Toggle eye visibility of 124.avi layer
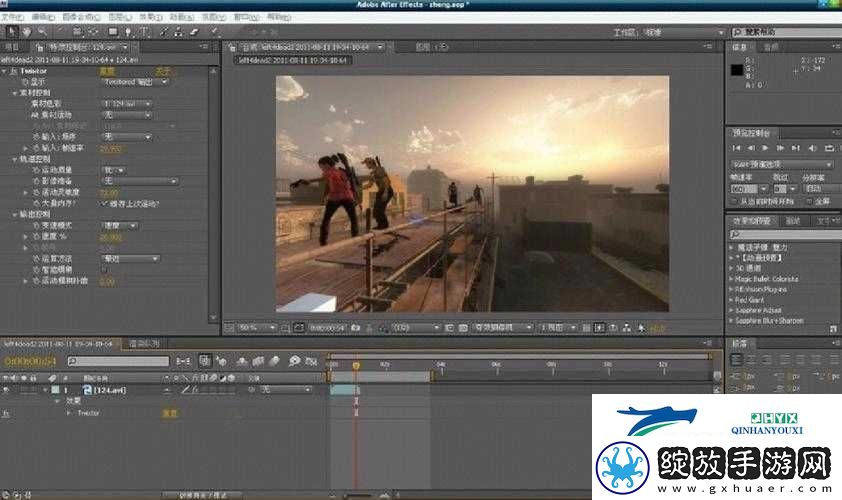This screenshot has width=842, height=500. point(6,390)
